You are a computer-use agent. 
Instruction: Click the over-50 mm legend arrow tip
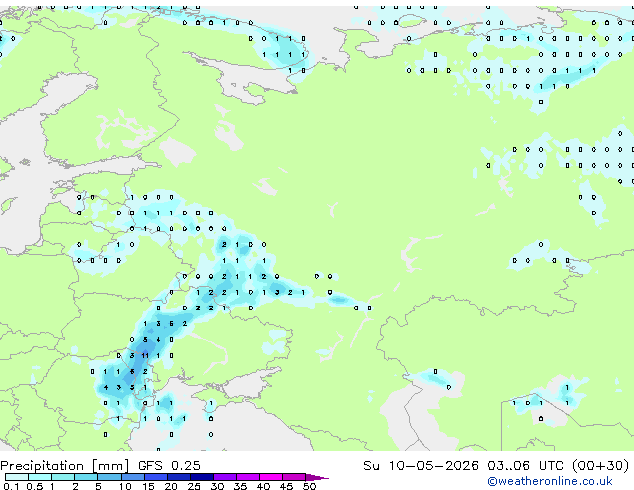317,477
